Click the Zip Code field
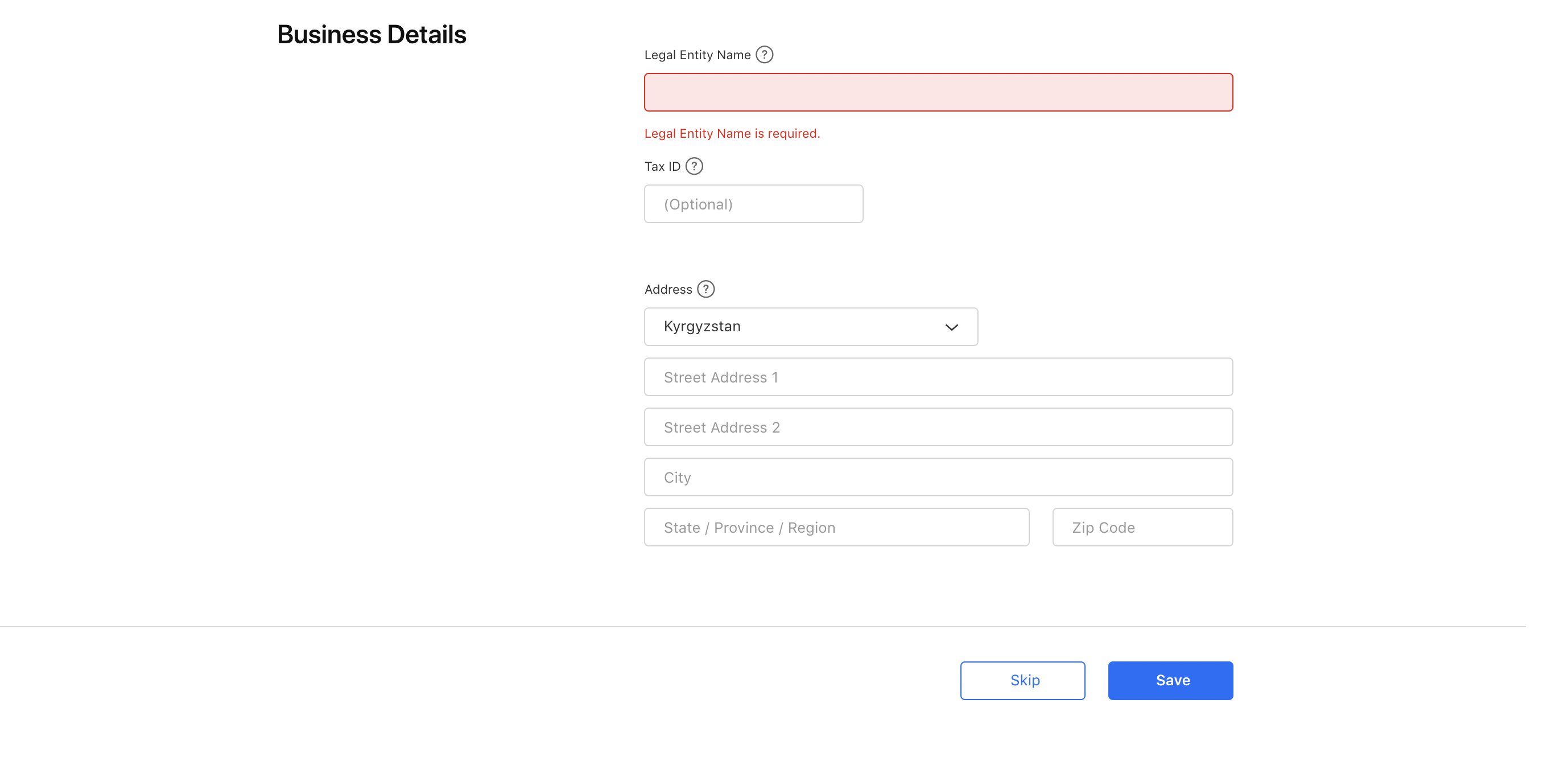This screenshot has width=1568, height=765. [1142, 528]
